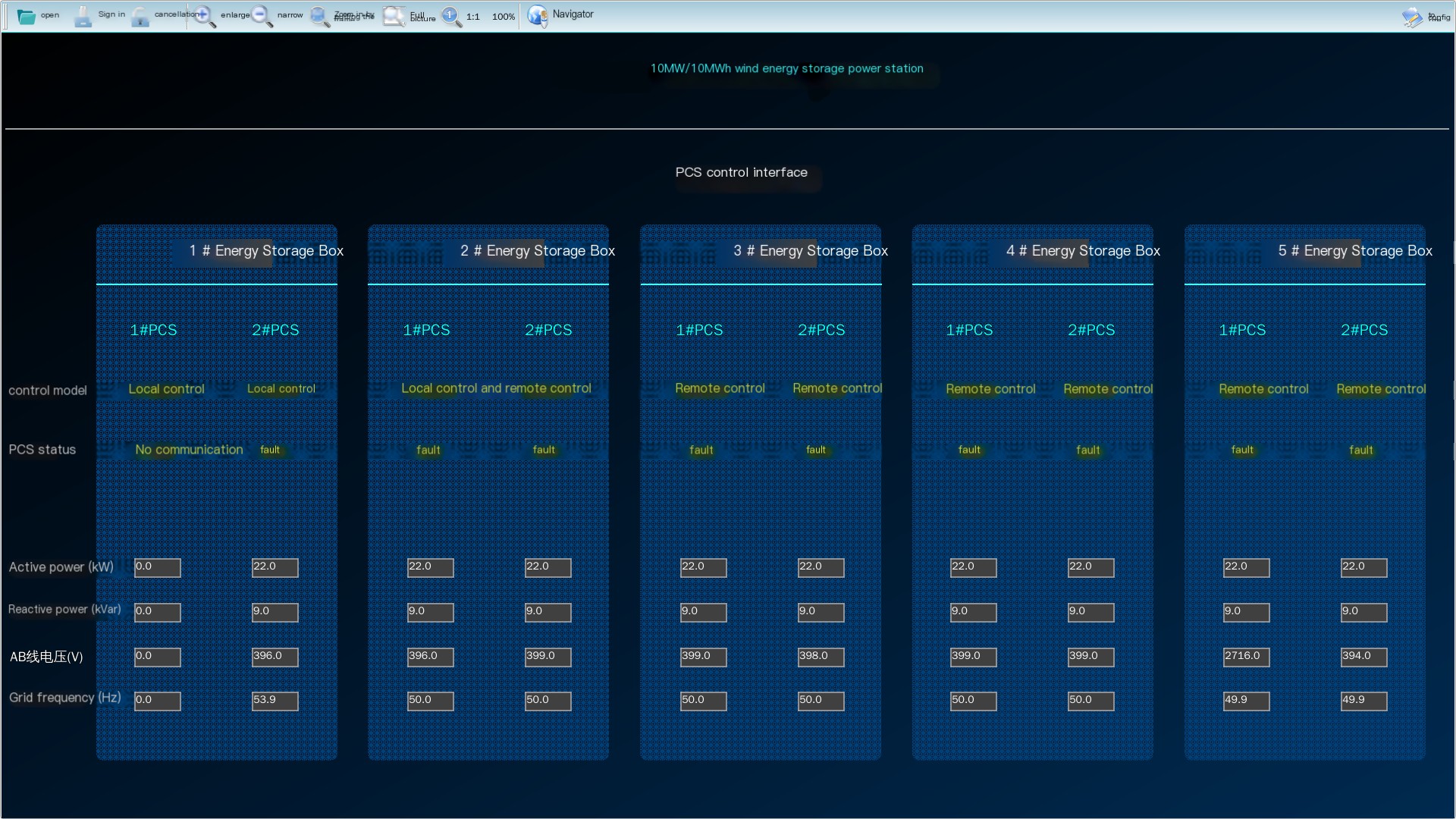Image resolution: width=1456 pixels, height=819 pixels.
Task: Click the cancellation unlock icon
Action: (140, 16)
